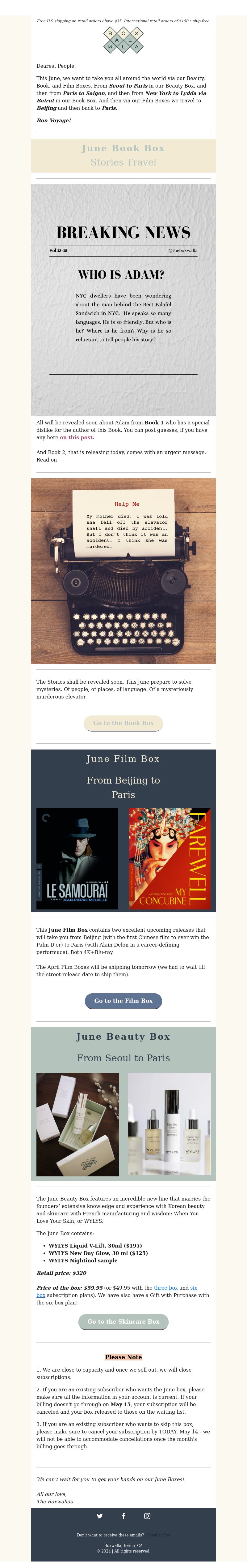
Task: Click the Breaking News newspaper image
Action: coord(123,300)
